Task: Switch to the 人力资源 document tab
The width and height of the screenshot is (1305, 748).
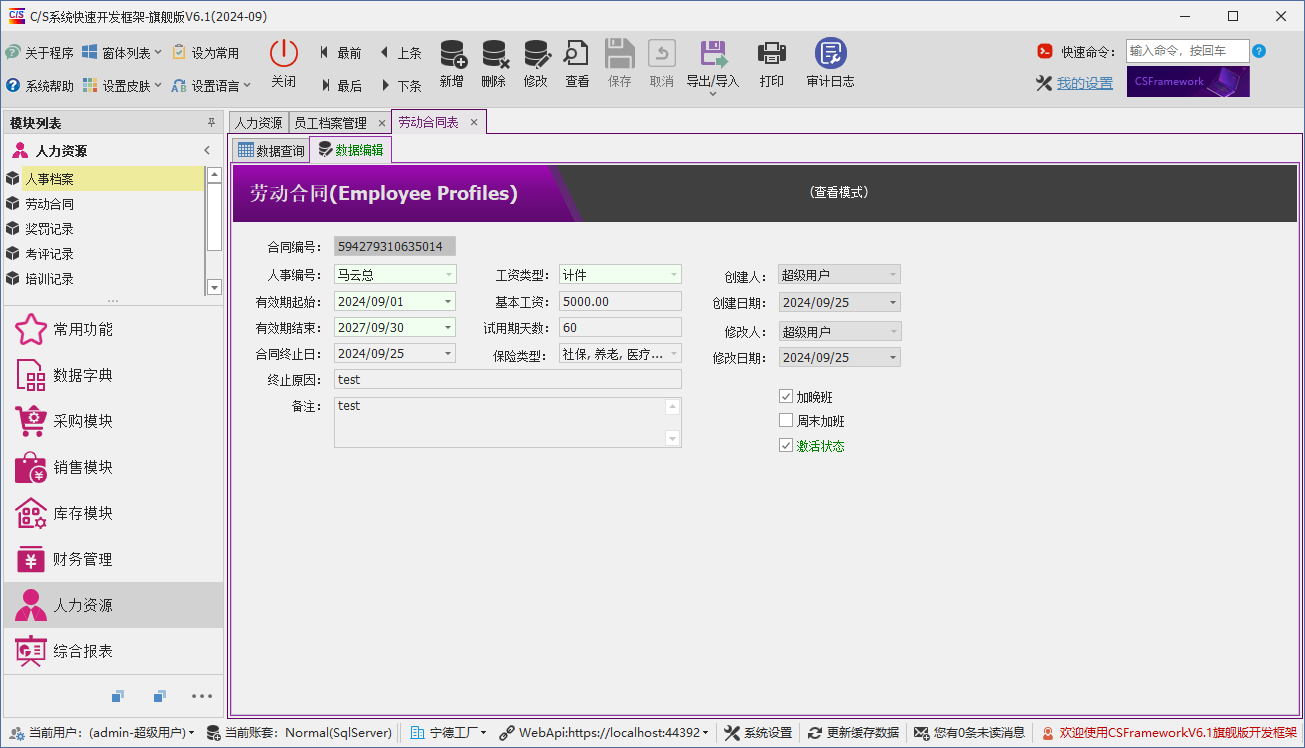Action: (x=259, y=123)
